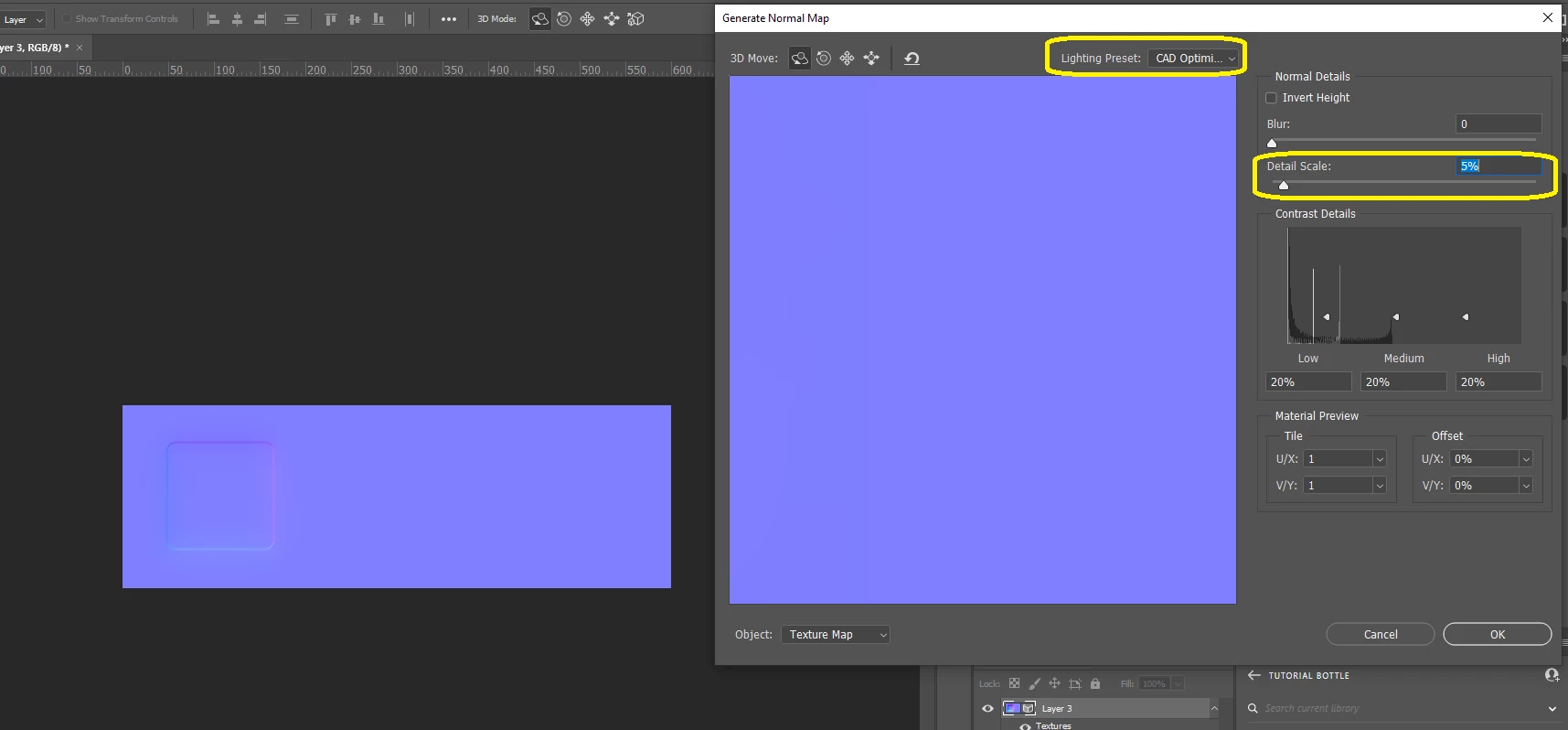Click the Blur value input field
Image resolution: width=1568 pixels, height=730 pixels.
click(1499, 124)
